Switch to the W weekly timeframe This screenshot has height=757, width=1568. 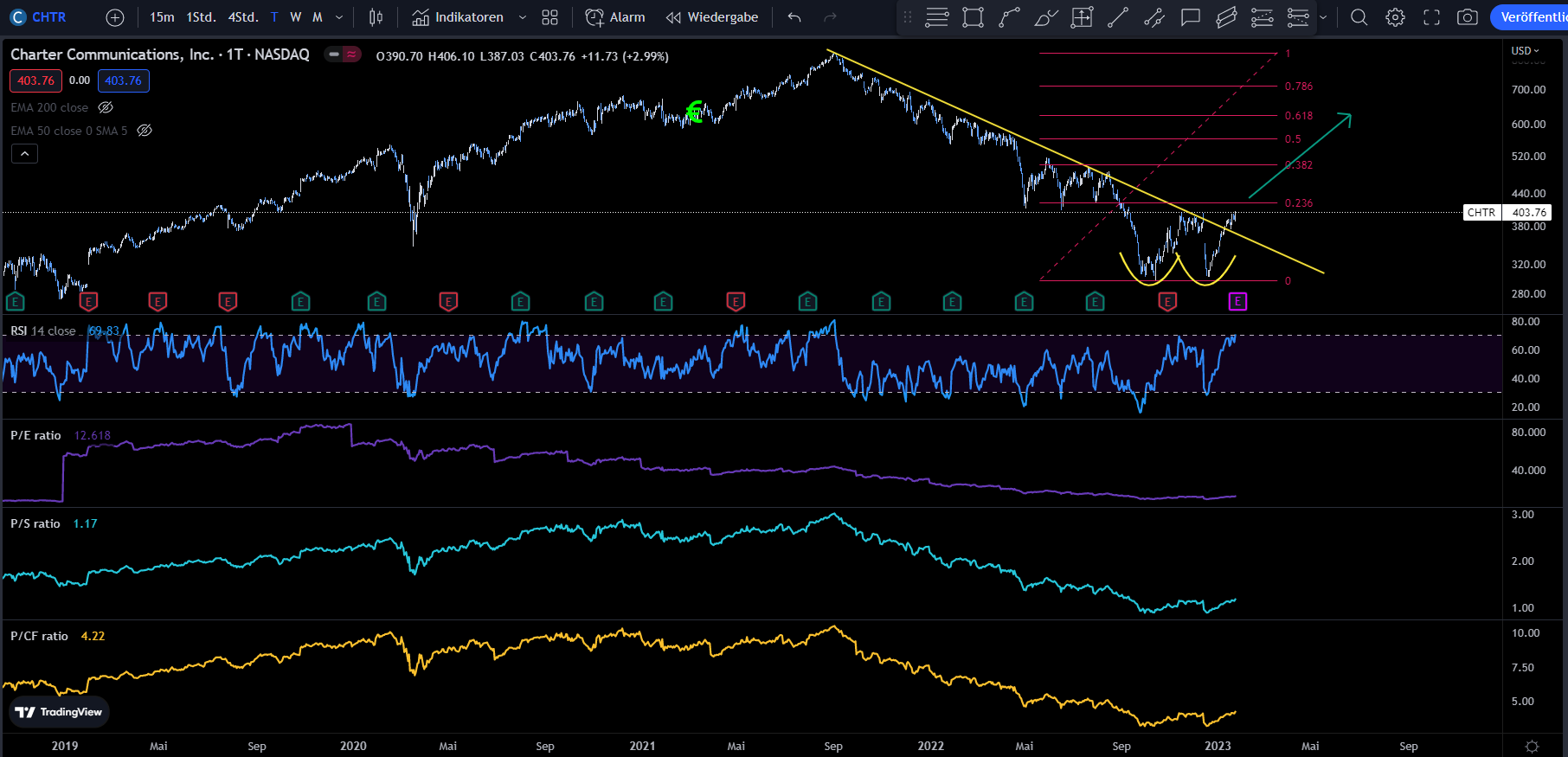click(296, 17)
